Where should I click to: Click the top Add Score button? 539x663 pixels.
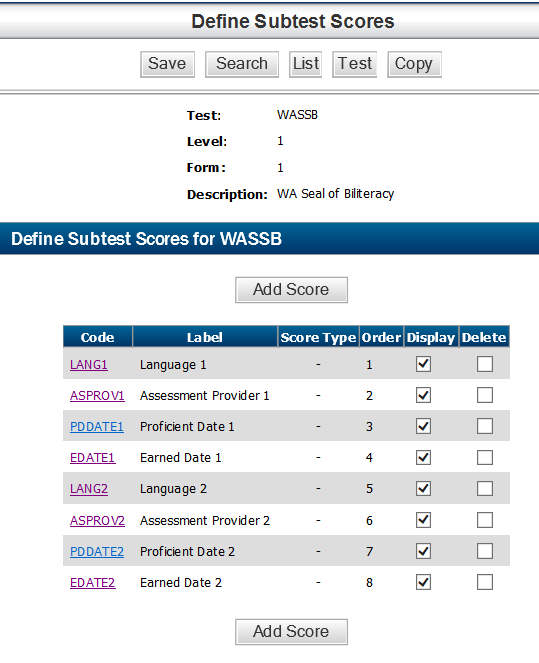click(x=291, y=290)
